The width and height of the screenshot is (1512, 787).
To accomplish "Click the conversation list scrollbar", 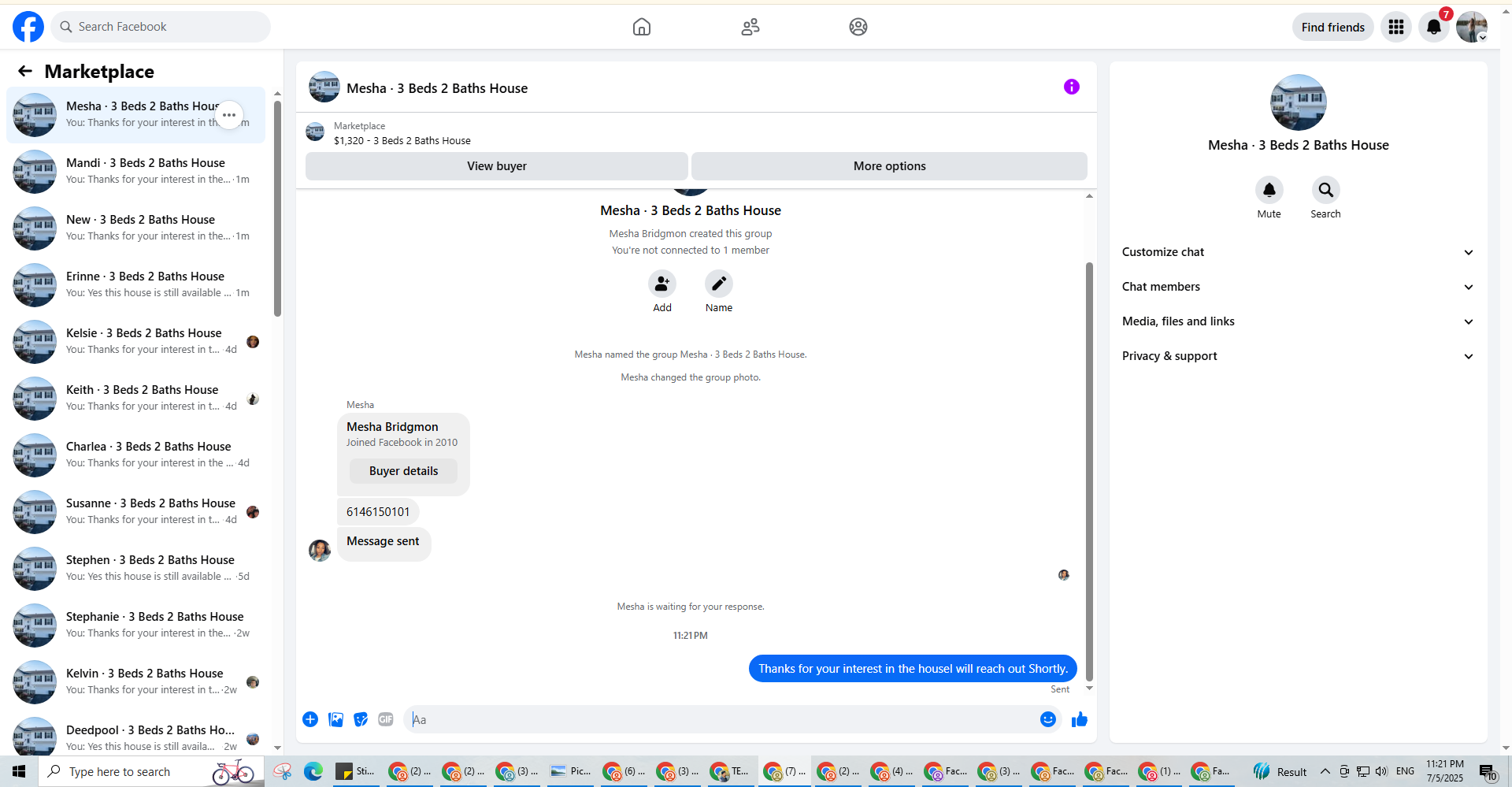I will pyautogui.click(x=277, y=209).
